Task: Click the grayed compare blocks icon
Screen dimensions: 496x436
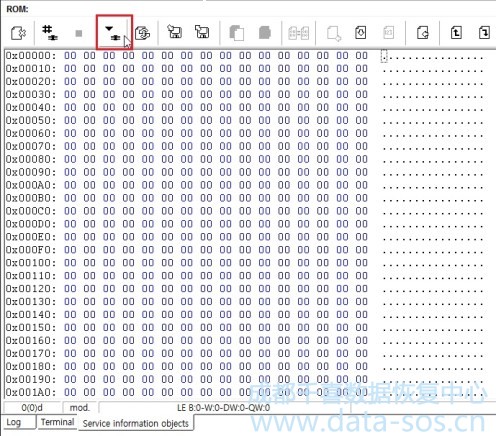Action: pyautogui.click(x=298, y=33)
